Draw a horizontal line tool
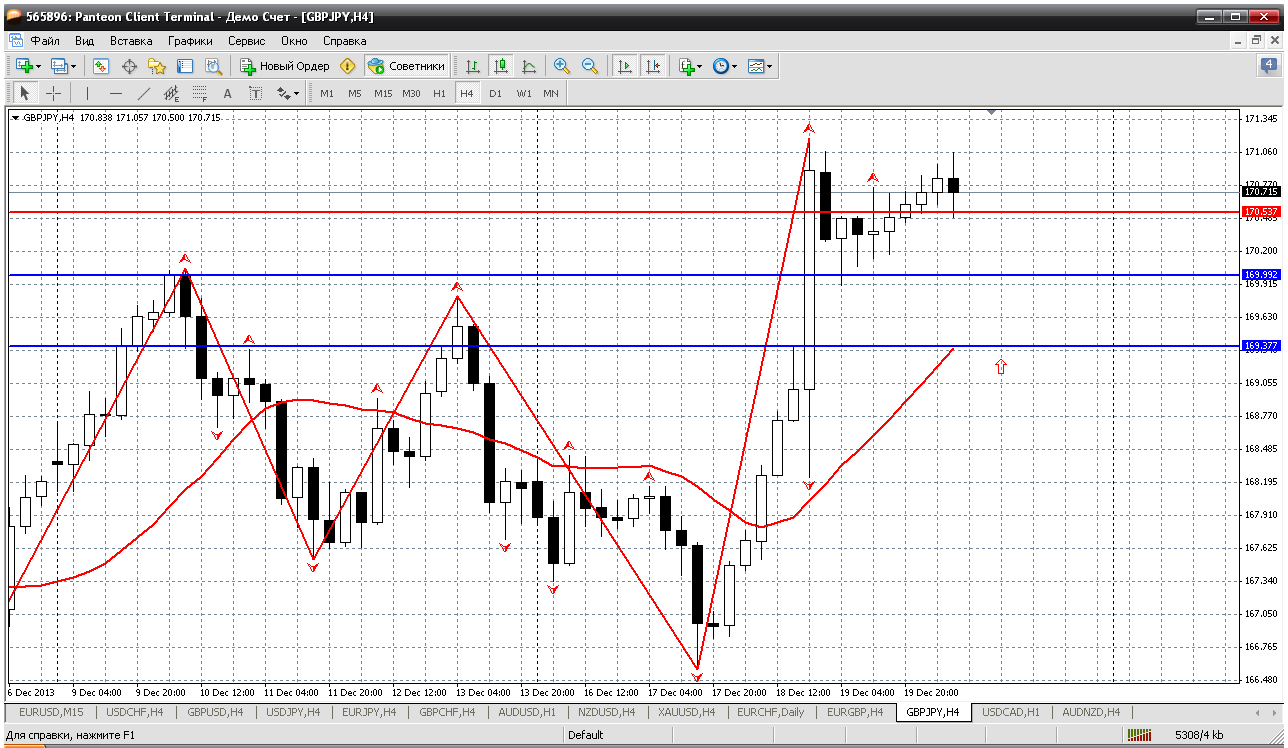The image size is (1288, 748). (115, 93)
